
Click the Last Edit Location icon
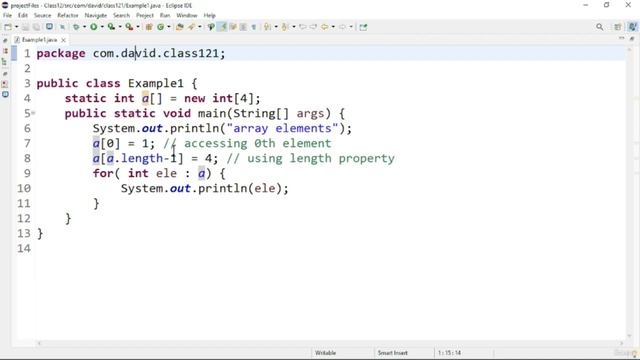302,27
